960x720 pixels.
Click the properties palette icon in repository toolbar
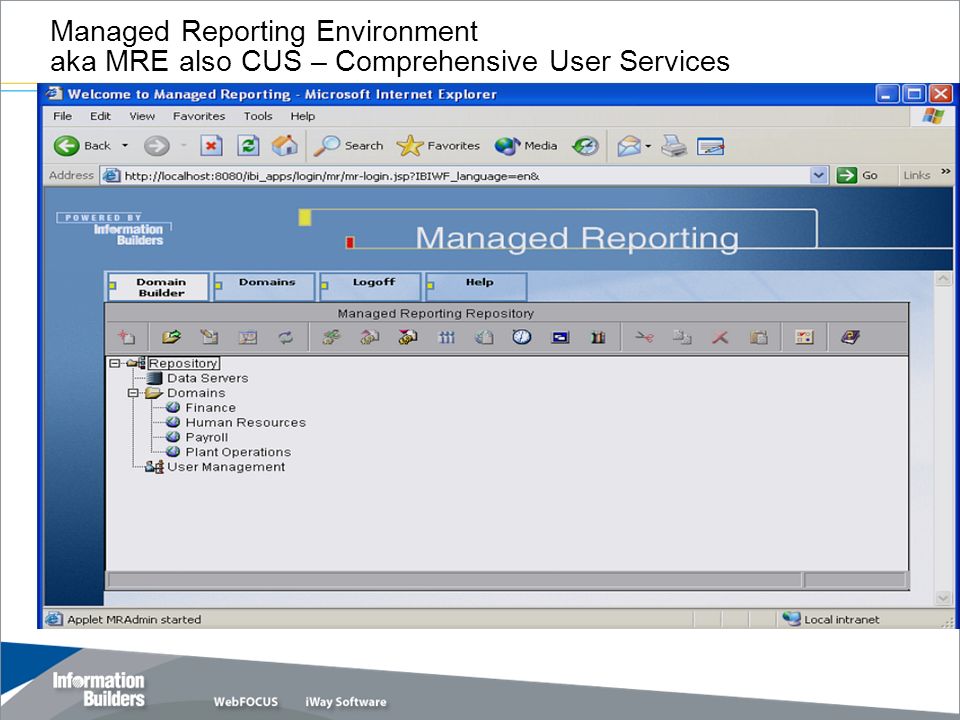coord(804,337)
